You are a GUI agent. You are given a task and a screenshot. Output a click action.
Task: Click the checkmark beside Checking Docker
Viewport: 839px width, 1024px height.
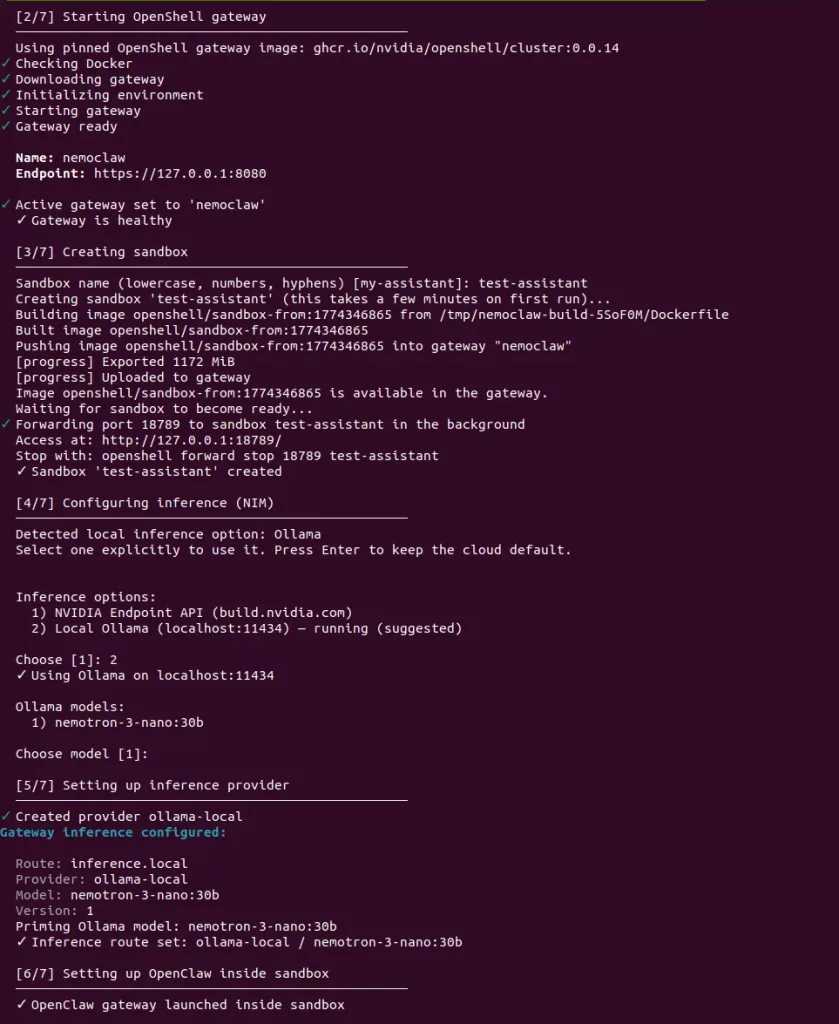(6, 64)
